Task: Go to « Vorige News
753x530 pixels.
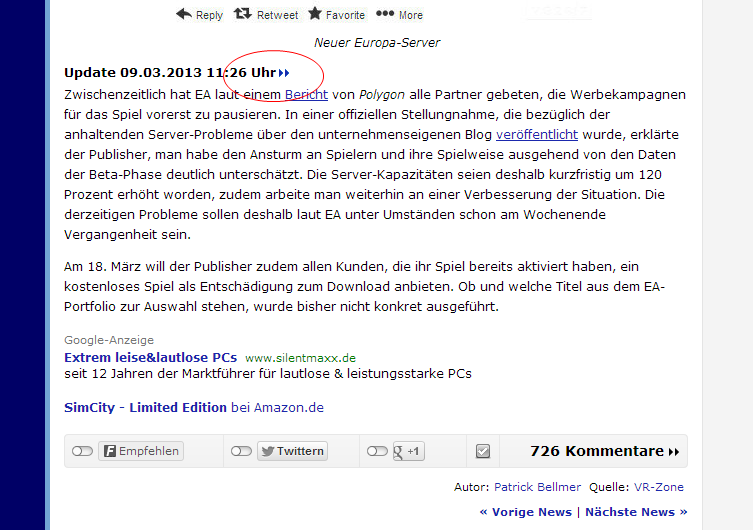Action: click(526, 512)
